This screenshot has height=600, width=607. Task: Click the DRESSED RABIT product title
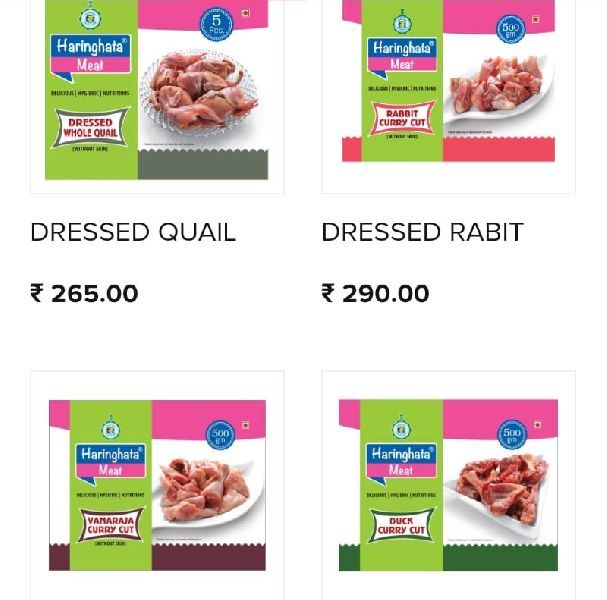pos(422,232)
